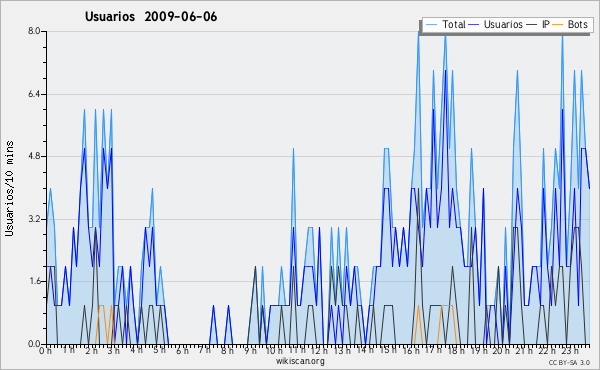Click the '10 h' x-axis label
Image resolution: width=600 pixels, height=370 pixels.
tap(274, 350)
